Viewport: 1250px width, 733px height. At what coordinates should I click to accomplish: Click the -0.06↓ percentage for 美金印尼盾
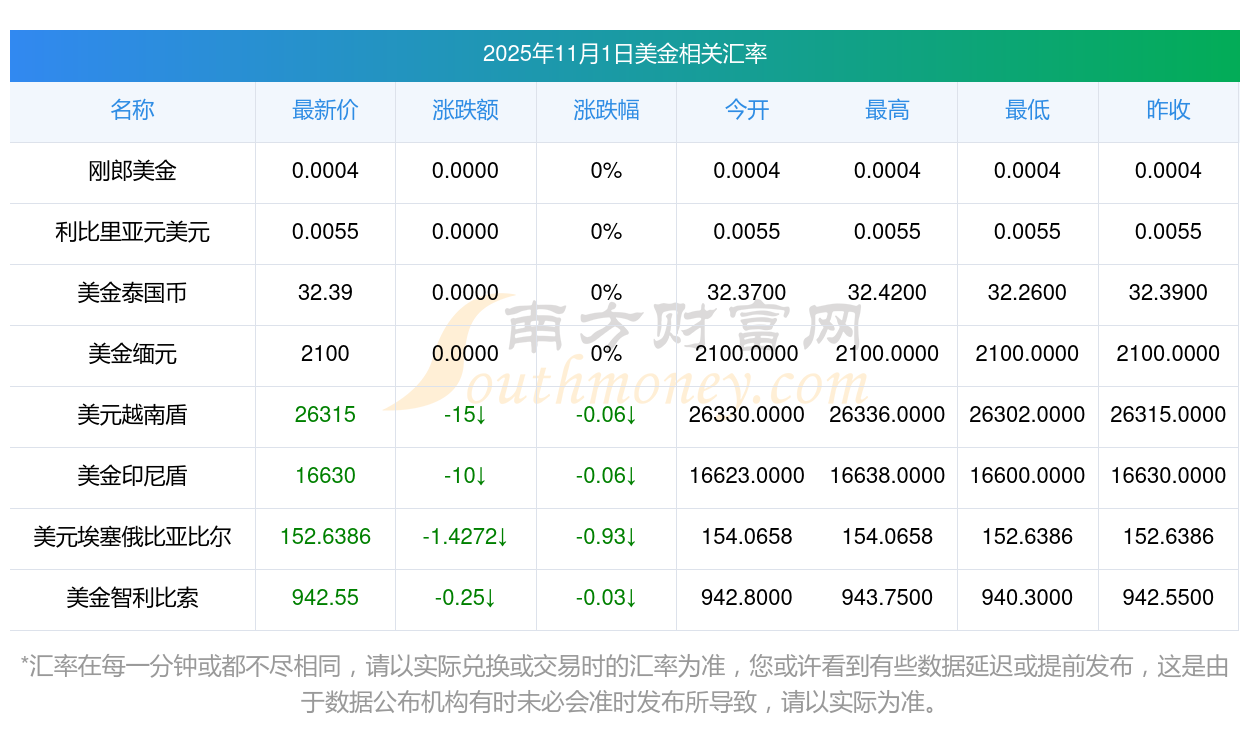[x=606, y=476]
